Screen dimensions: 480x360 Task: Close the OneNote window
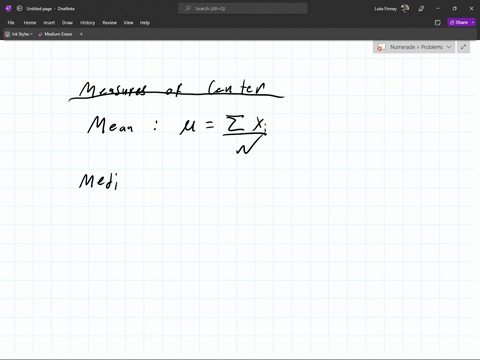(471, 9)
